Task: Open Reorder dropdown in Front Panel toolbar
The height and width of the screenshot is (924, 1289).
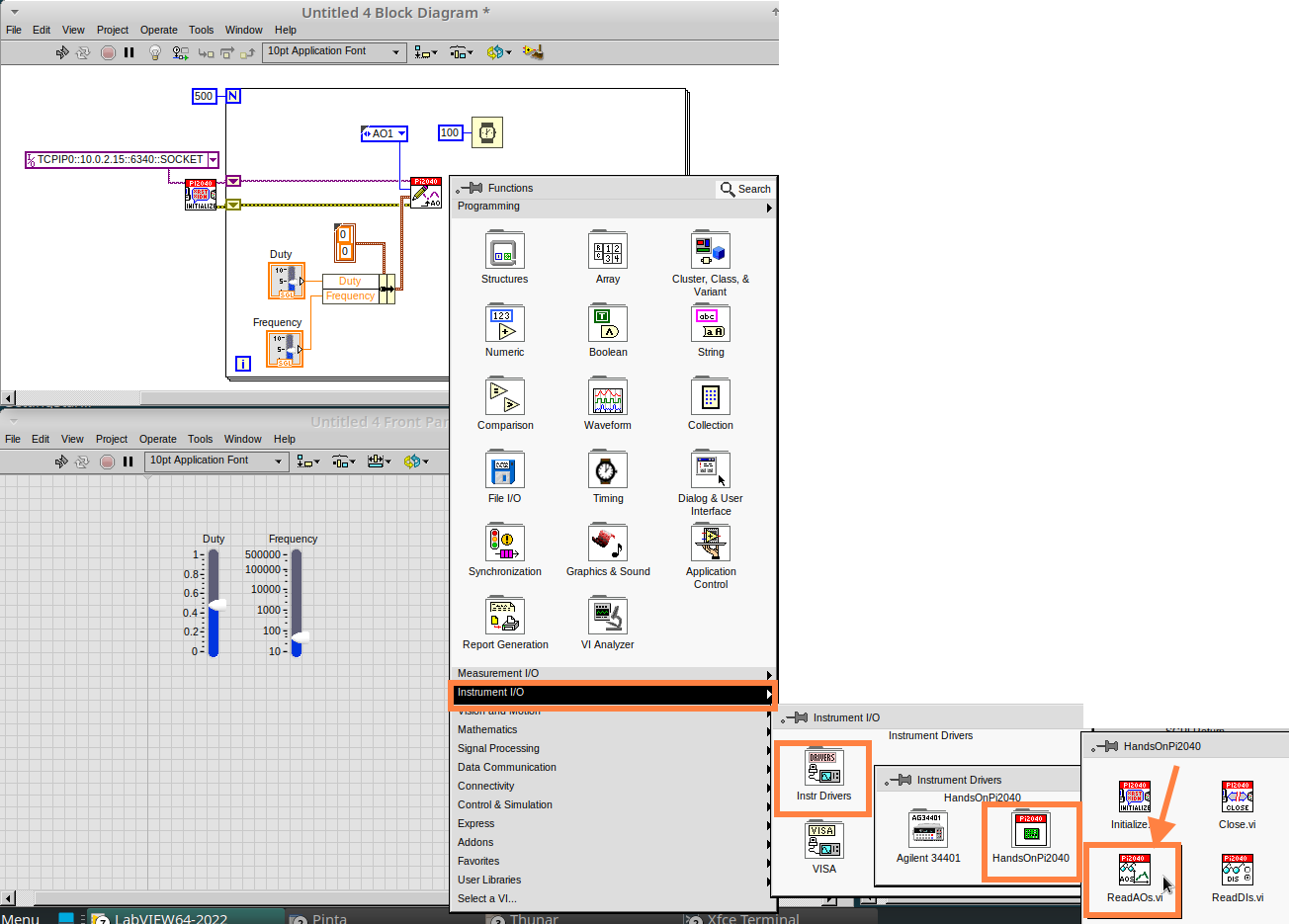Action: pyautogui.click(x=415, y=462)
